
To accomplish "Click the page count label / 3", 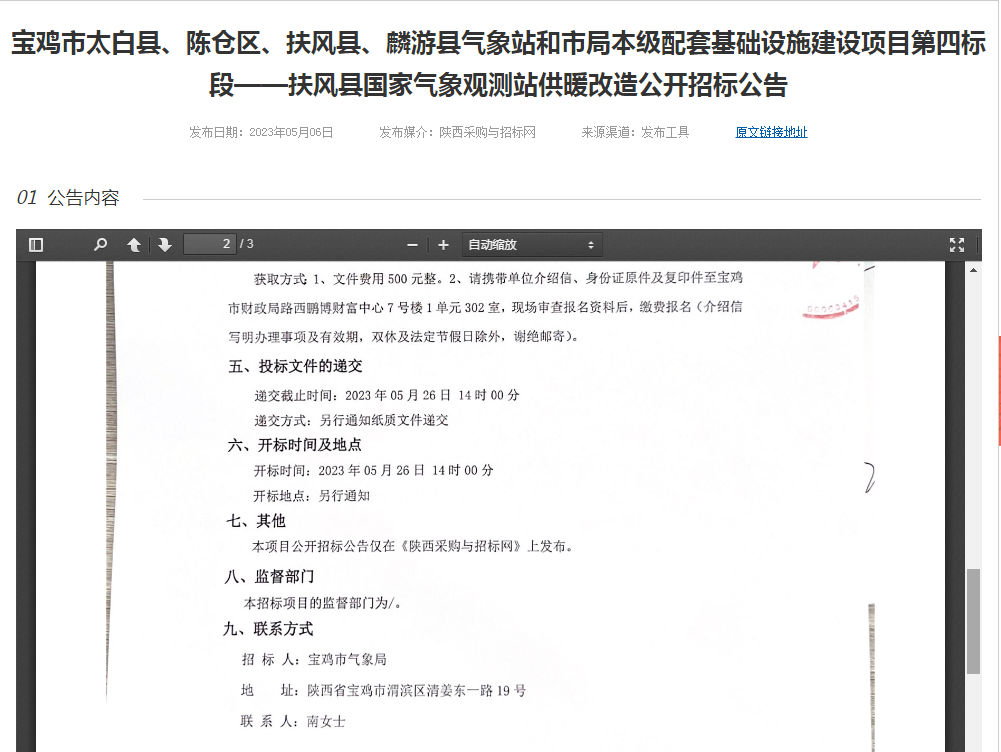I will tap(246, 244).
